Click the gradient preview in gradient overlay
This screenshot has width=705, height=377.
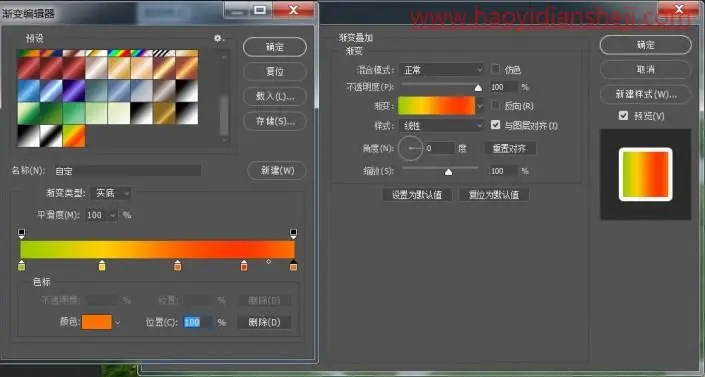click(x=437, y=106)
